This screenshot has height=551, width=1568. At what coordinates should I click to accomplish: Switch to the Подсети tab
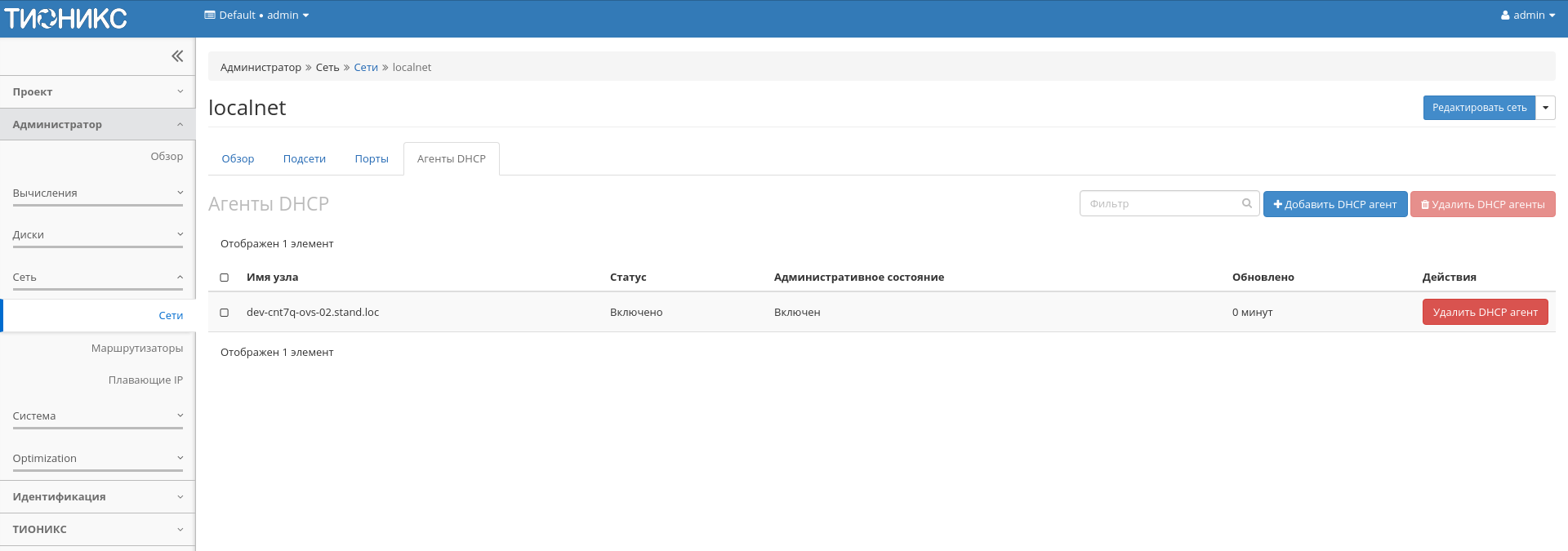point(304,159)
